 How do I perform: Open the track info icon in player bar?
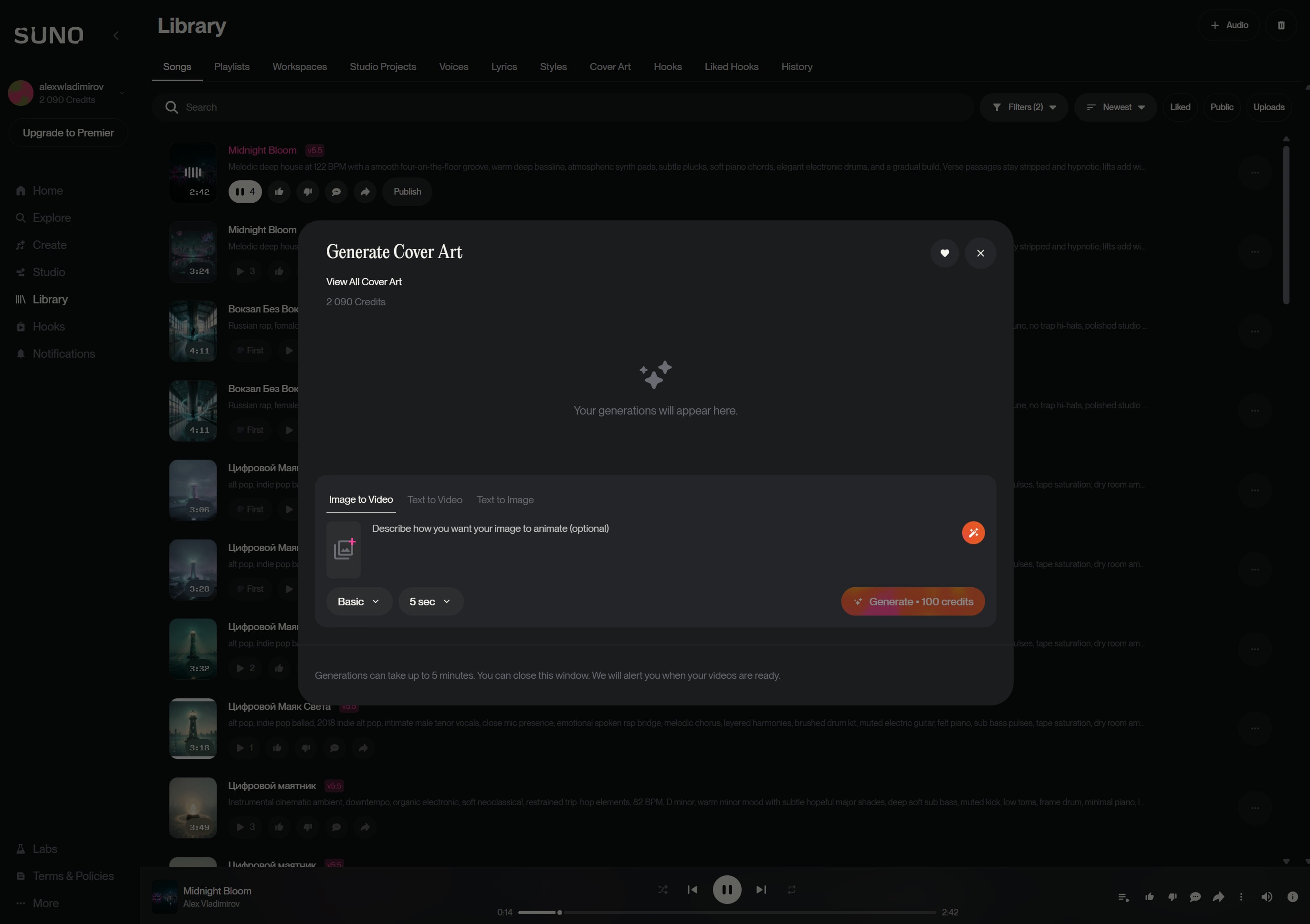(x=1293, y=897)
